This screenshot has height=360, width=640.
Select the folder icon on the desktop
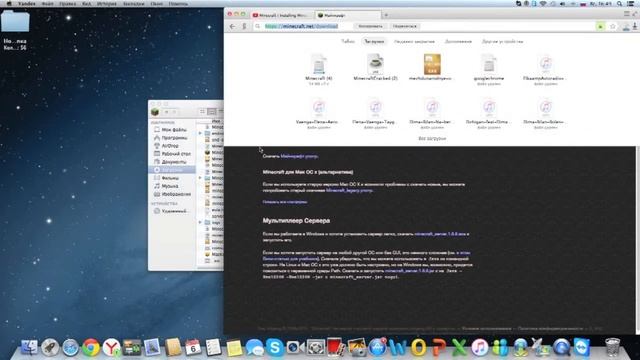[x=15, y=21]
